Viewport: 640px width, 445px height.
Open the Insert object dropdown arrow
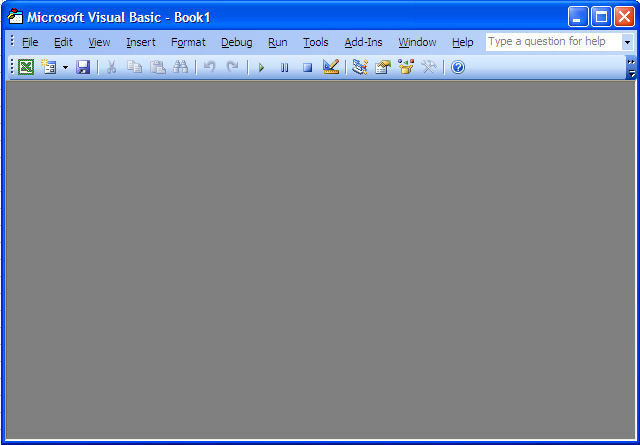point(65,67)
